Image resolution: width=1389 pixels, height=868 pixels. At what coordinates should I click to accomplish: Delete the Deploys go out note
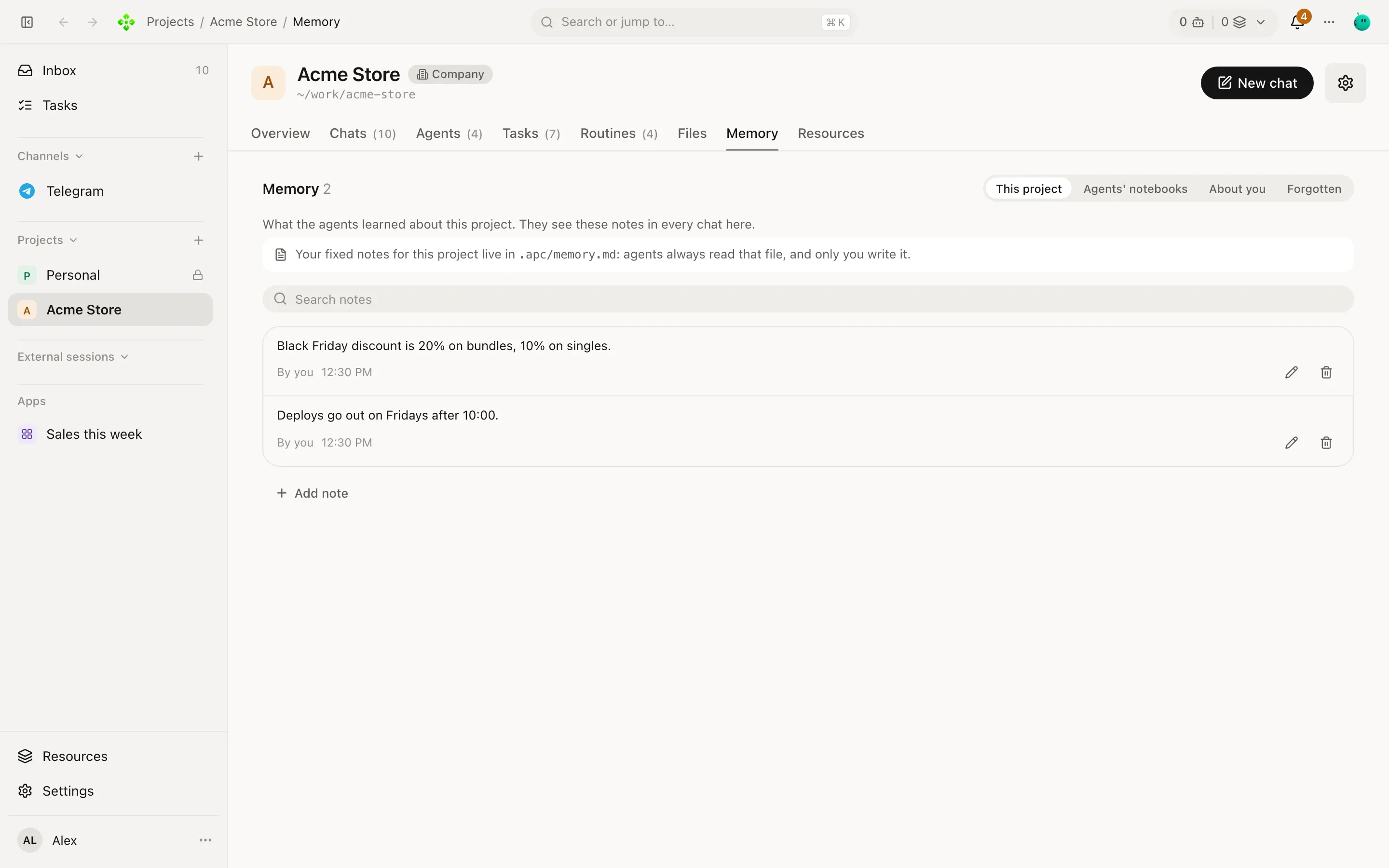click(x=1326, y=443)
